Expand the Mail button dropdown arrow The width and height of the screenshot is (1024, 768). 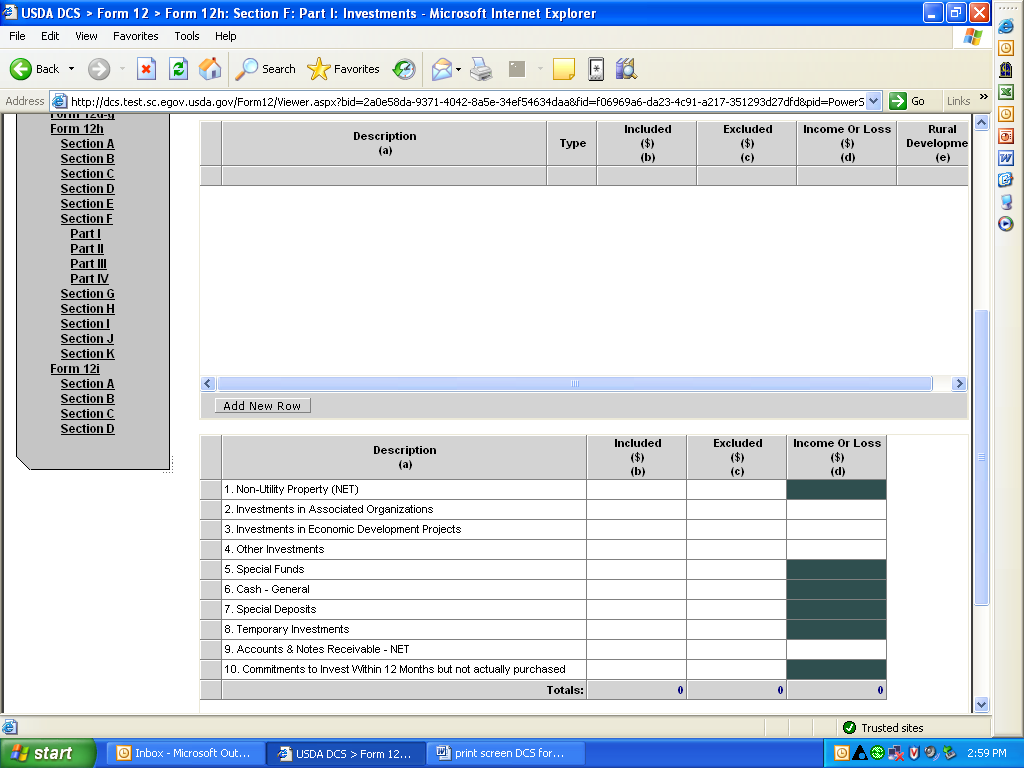point(459,69)
